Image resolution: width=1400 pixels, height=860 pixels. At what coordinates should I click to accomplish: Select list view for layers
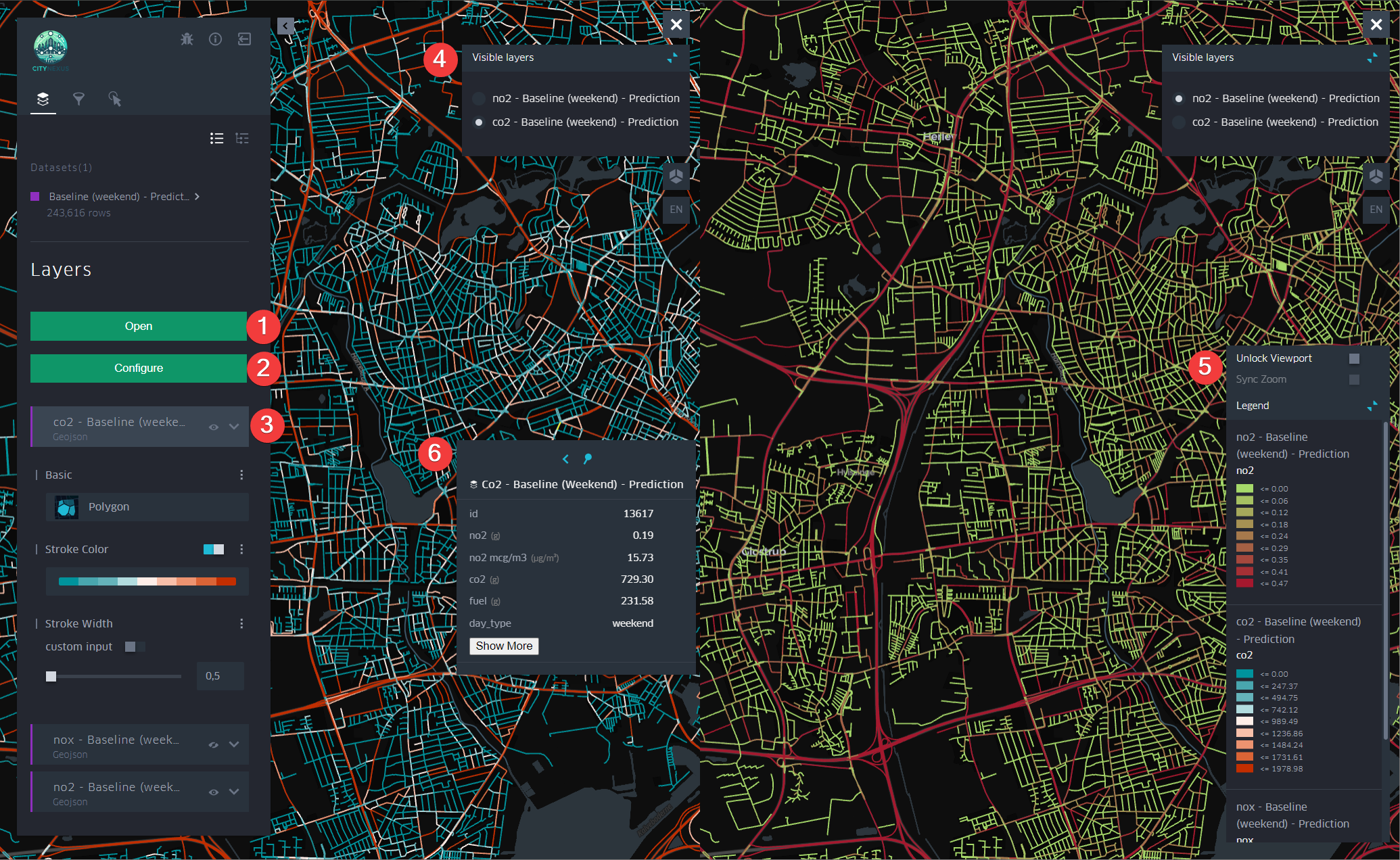coord(216,138)
